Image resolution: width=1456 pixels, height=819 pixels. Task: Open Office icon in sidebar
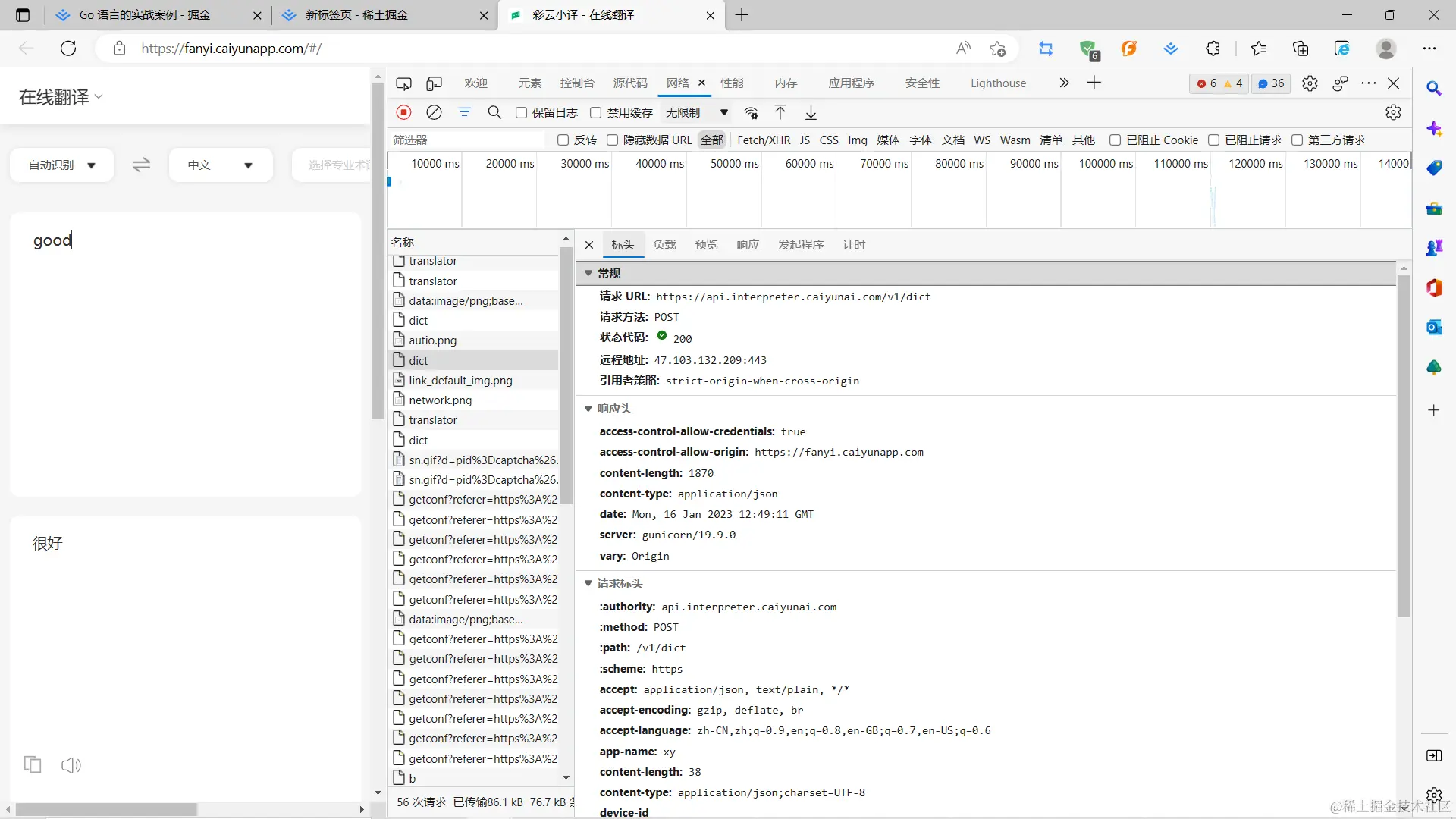[1433, 287]
